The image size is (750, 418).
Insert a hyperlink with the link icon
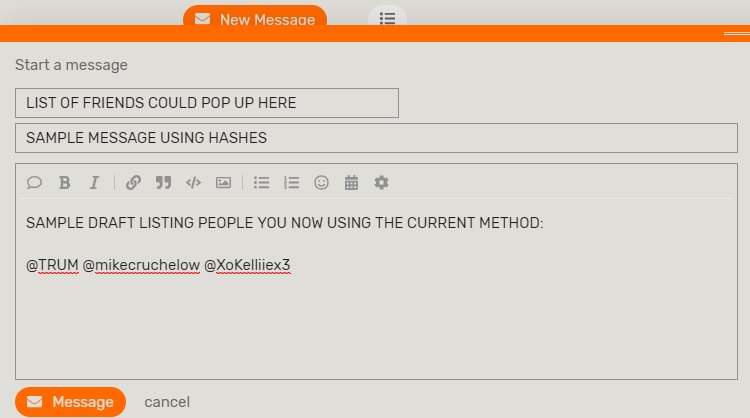coord(133,183)
